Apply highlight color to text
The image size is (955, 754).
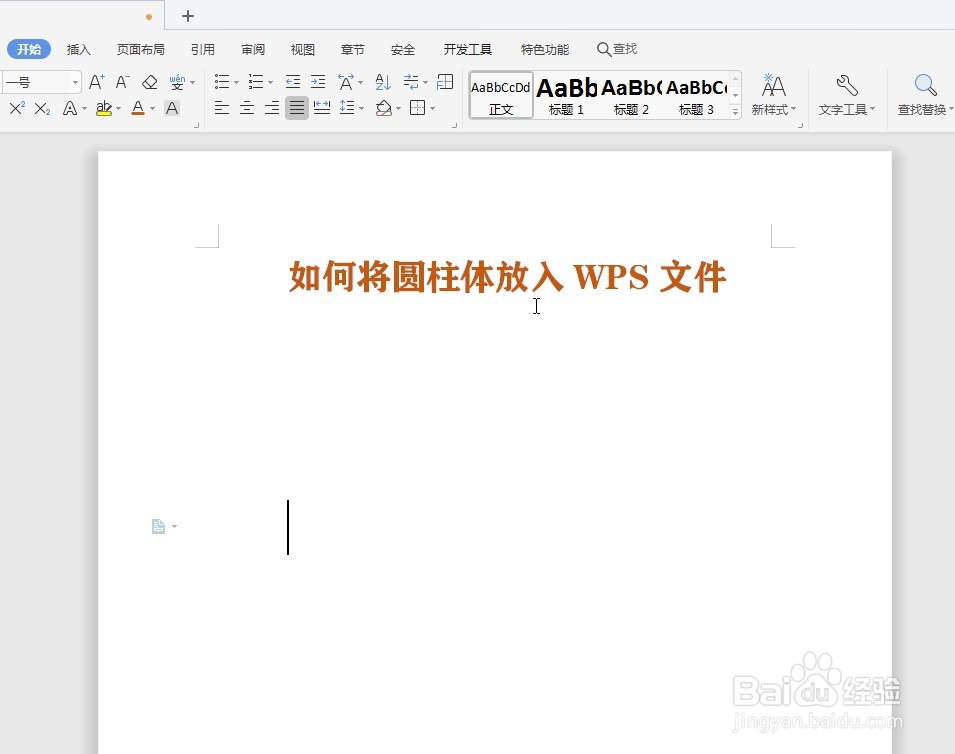pos(104,108)
